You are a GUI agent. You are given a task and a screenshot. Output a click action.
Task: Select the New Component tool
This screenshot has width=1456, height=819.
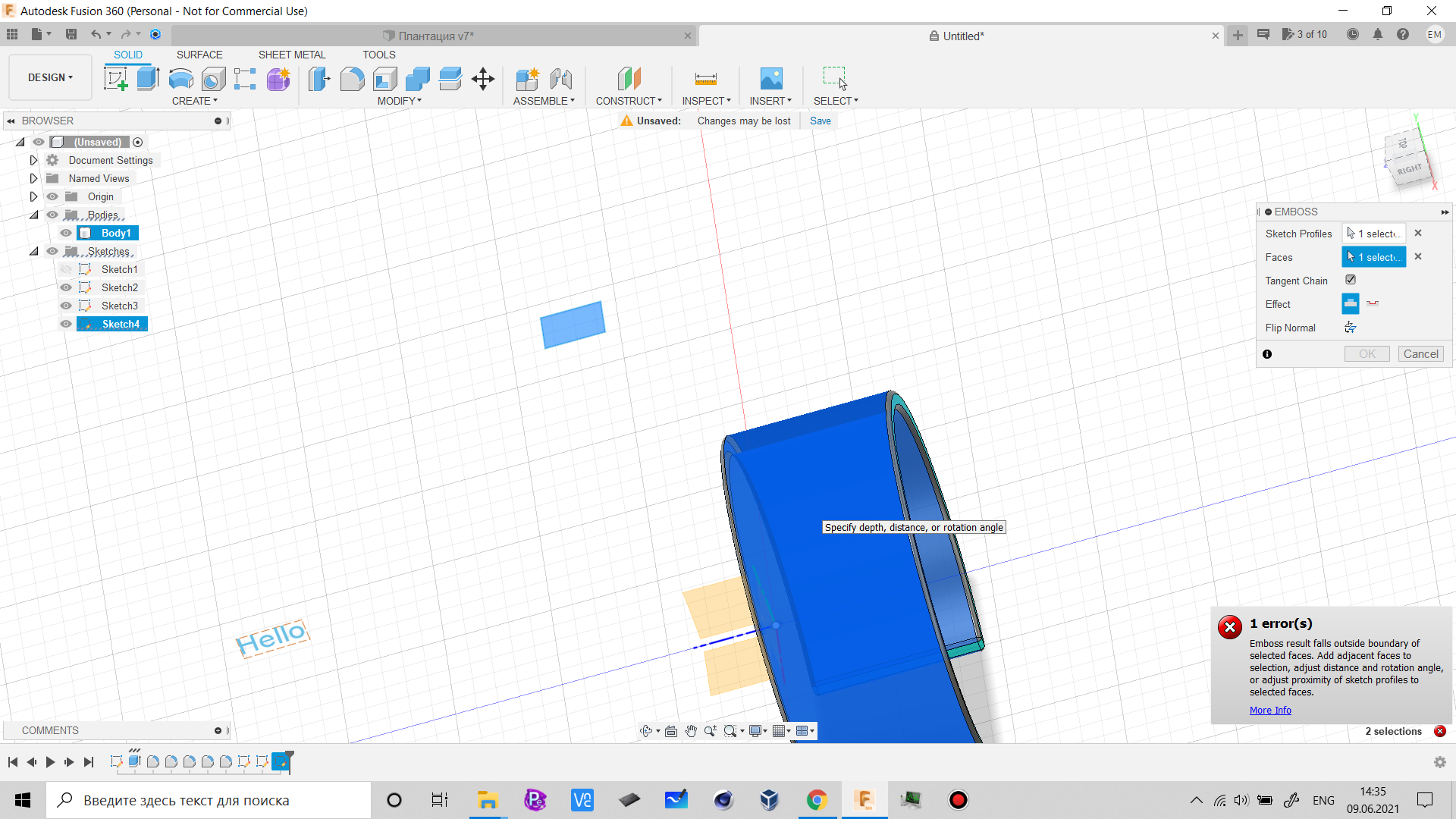point(527,79)
